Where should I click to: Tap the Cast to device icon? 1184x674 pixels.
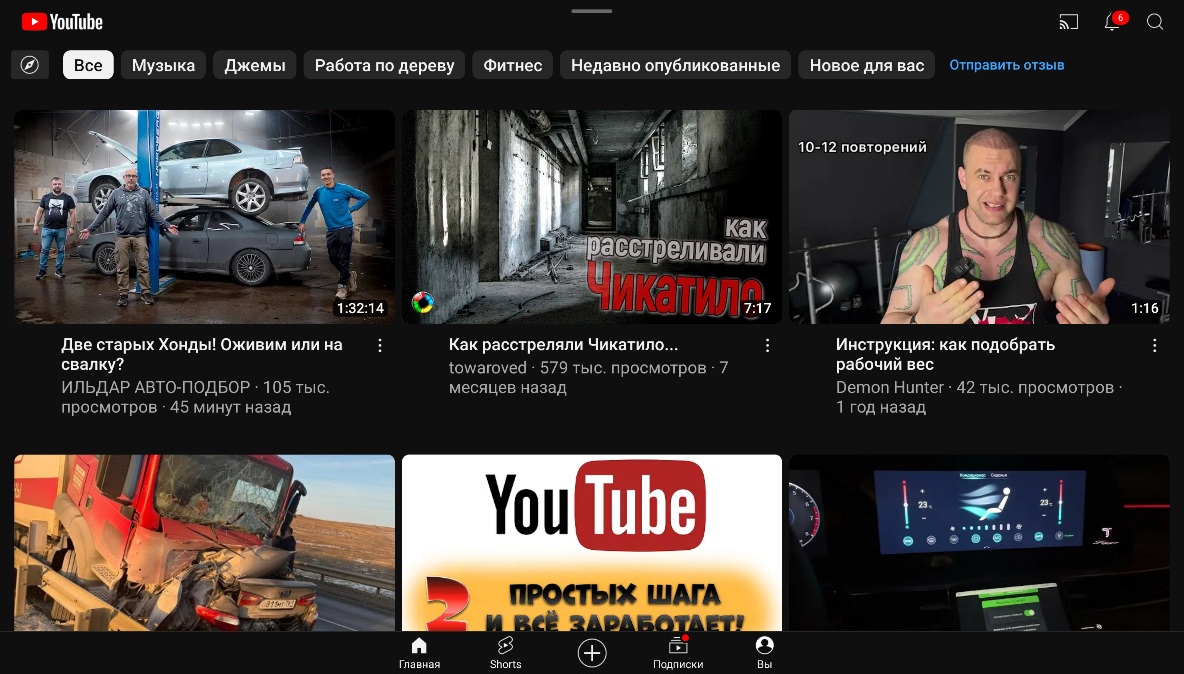[x=1068, y=22]
